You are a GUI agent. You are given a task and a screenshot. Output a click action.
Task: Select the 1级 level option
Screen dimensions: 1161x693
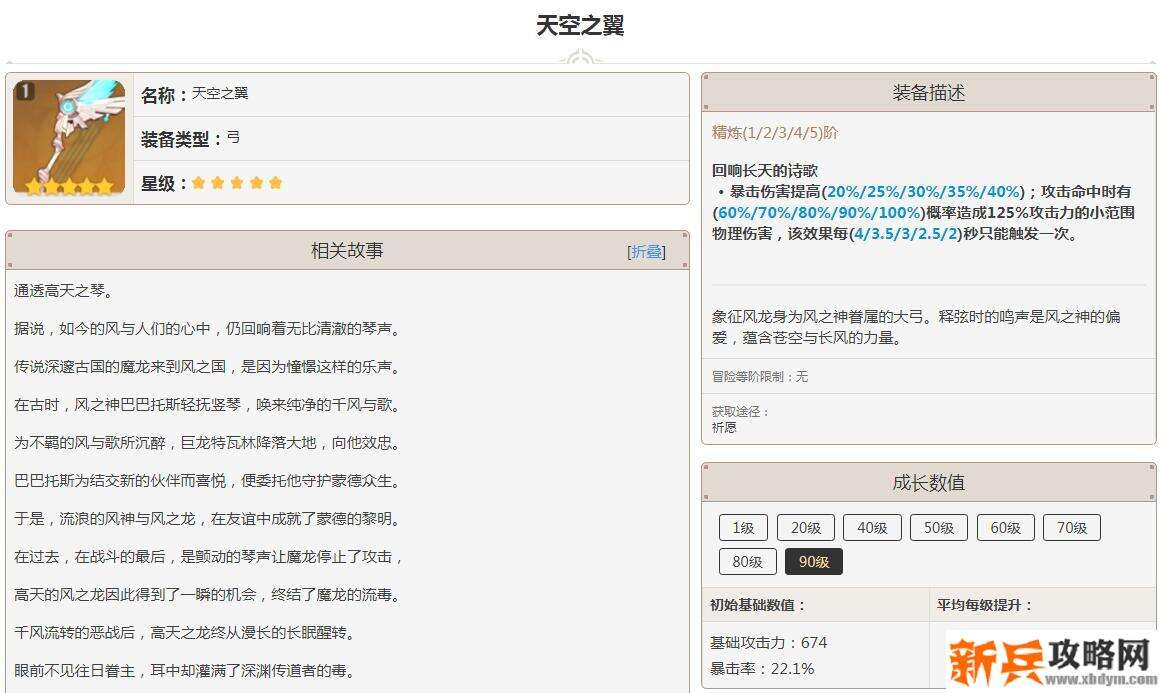click(x=742, y=527)
